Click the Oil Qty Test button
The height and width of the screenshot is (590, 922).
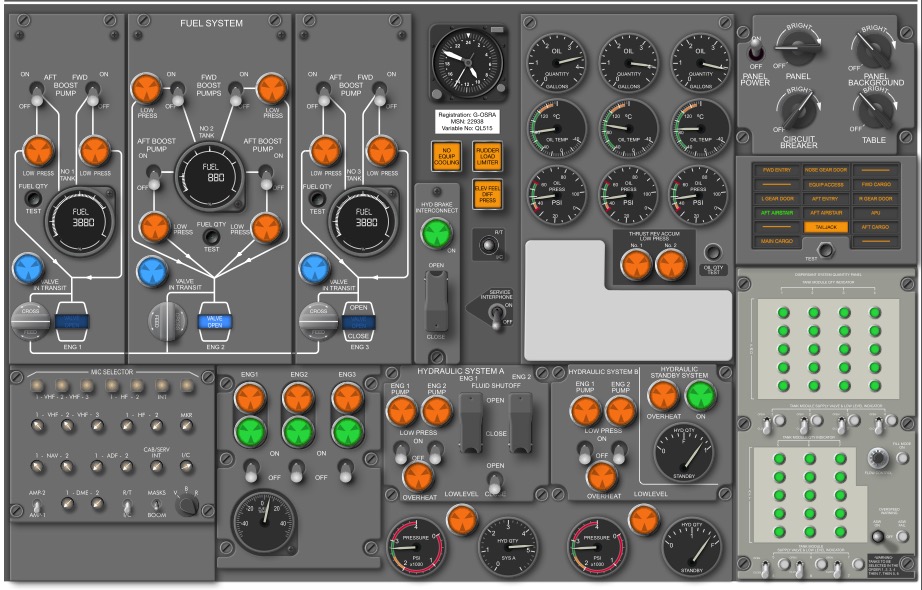pyautogui.click(x=712, y=250)
